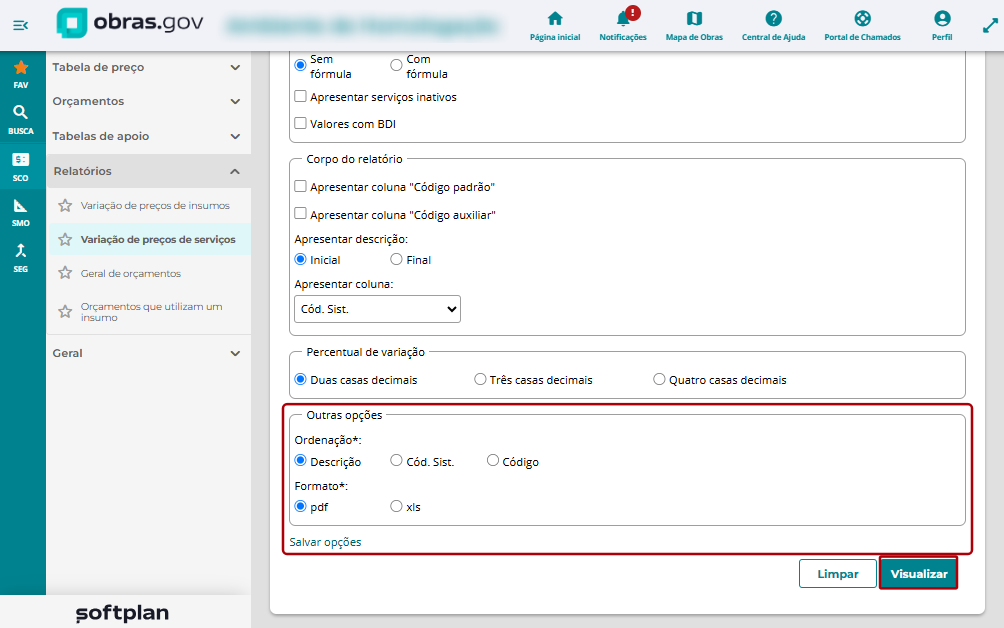Toggle fullscreen with the expand arrows icon
Image resolution: width=1004 pixels, height=628 pixels.
click(990, 26)
